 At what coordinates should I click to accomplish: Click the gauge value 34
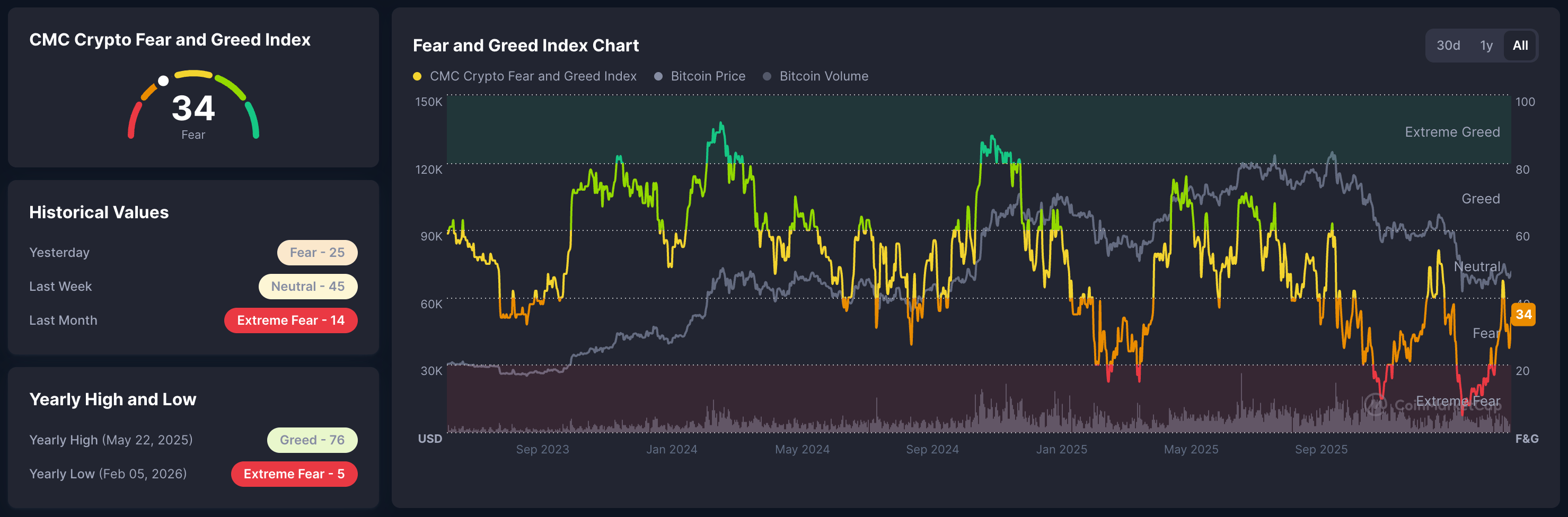tap(193, 108)
